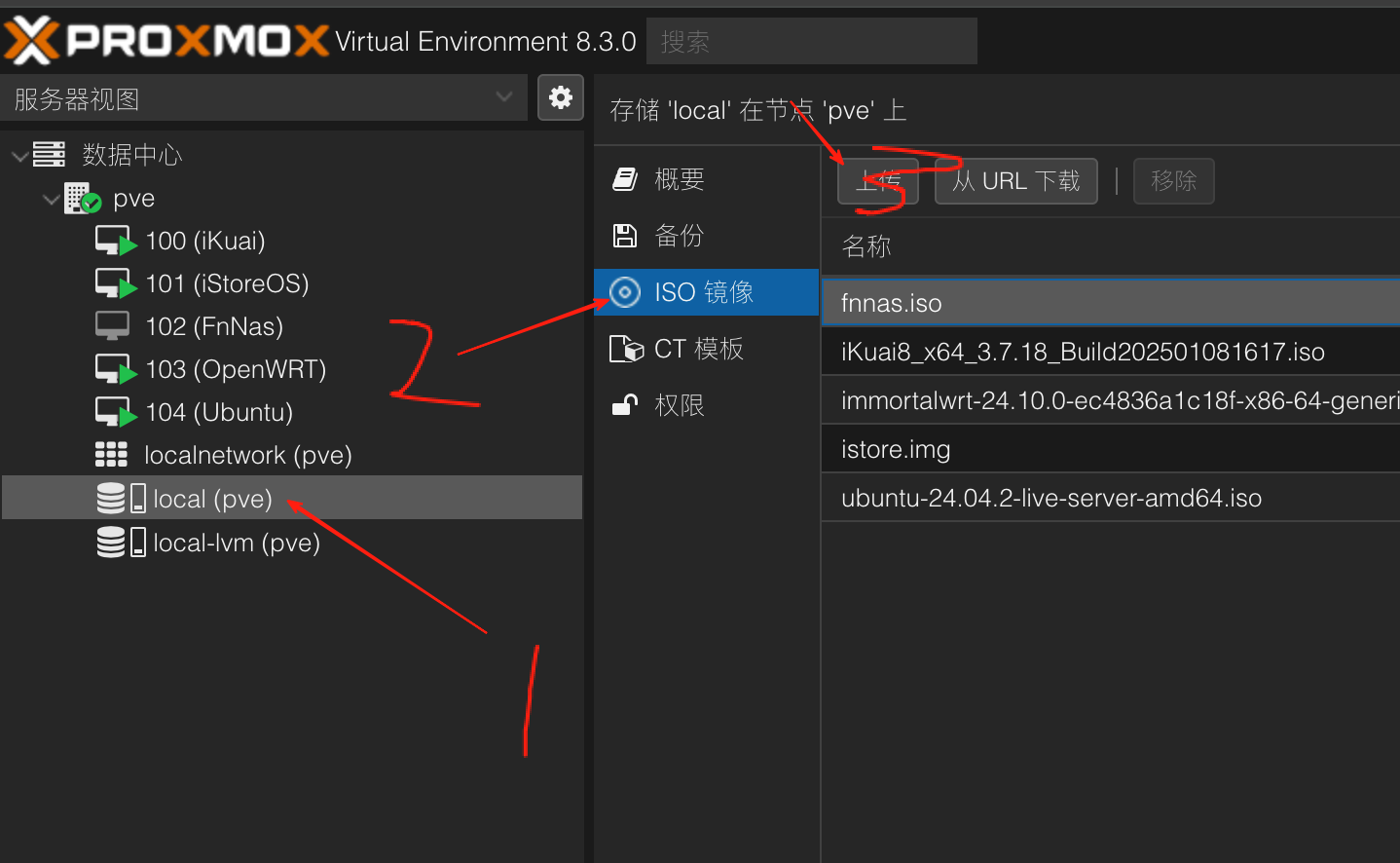Image resolution: width=1400 pixels, height=863 pixels.
Task: Click the running VM icon for 100 (iKuai)
Action: [116, 241]
